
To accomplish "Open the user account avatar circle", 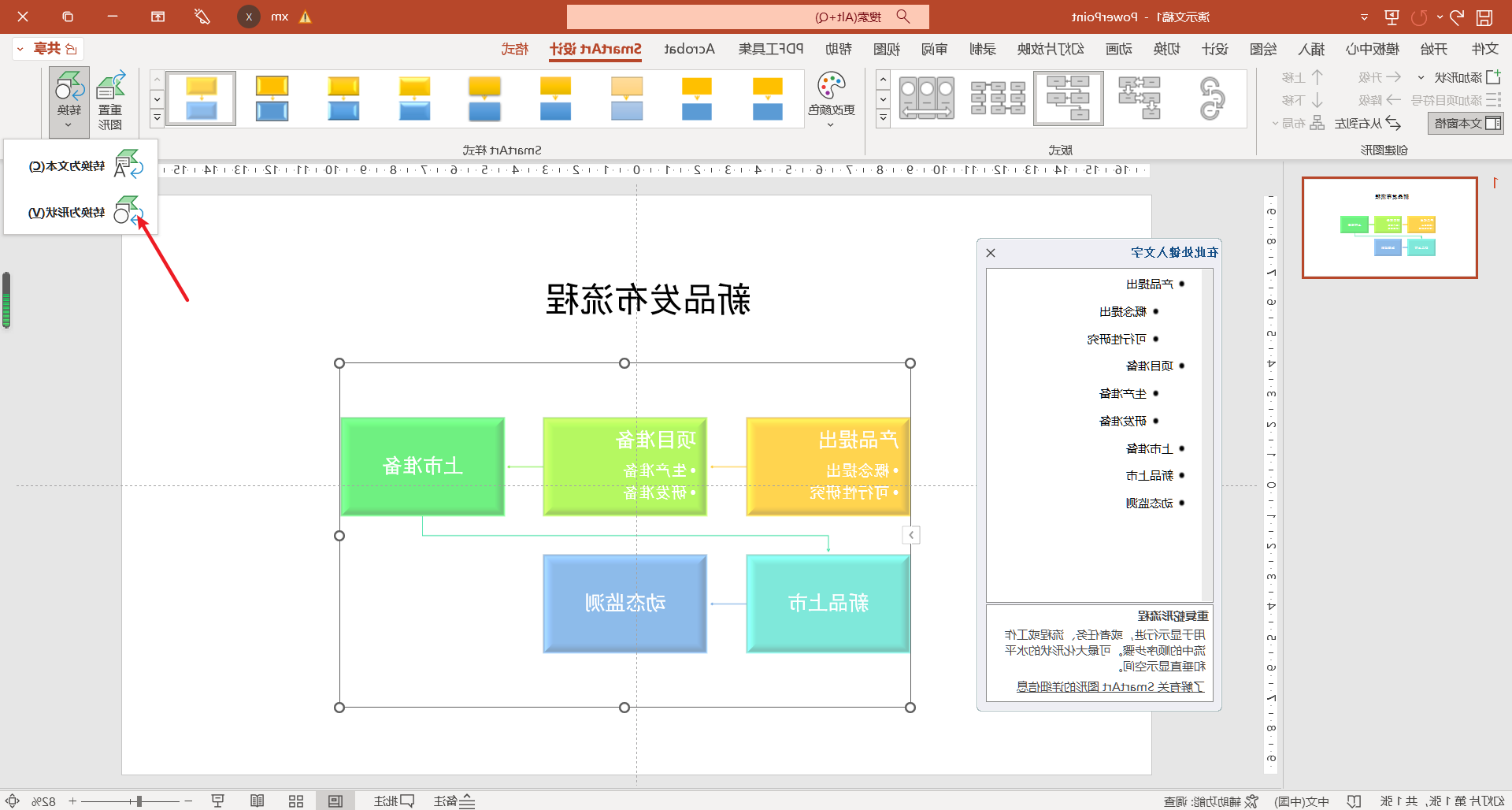I will point(249,17).
